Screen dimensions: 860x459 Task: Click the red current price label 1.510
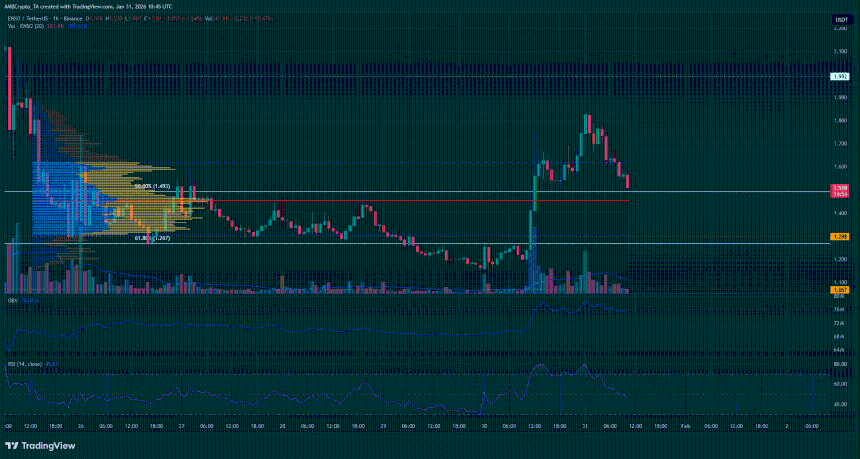pyautogui.click(x=840, y=187)
